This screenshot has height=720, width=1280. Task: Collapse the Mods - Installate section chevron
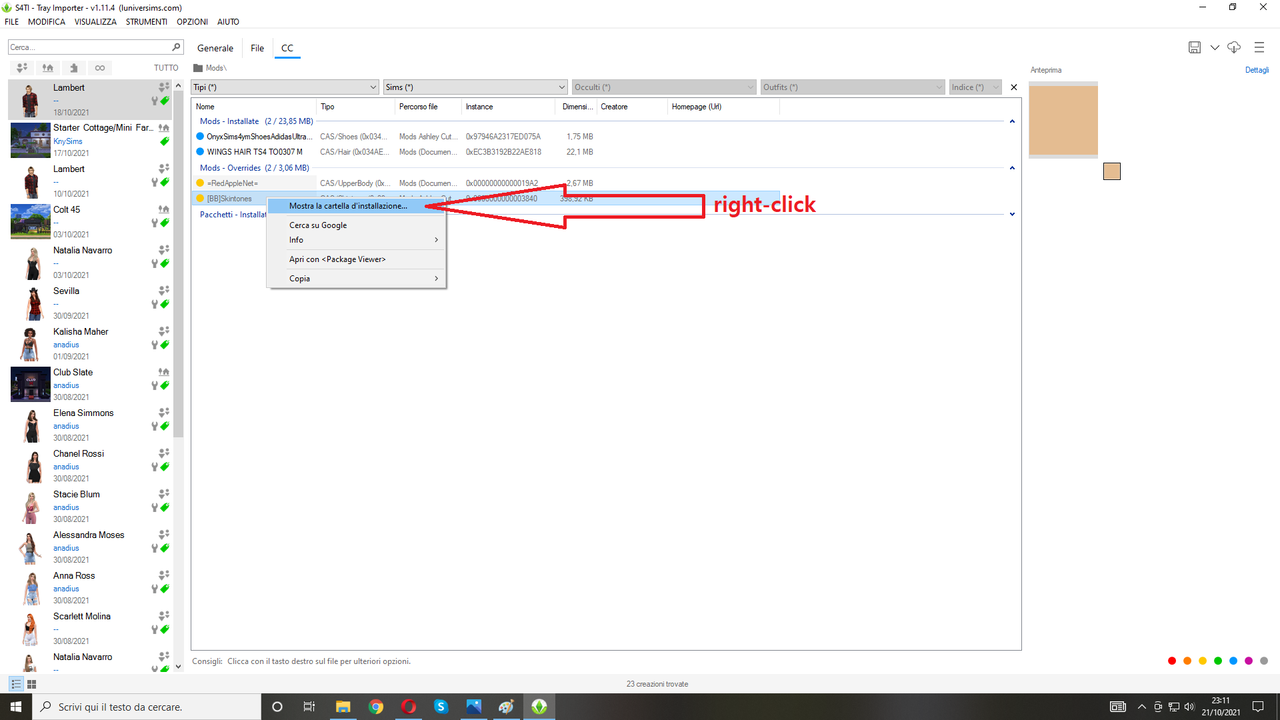(x=1011, y=120)
